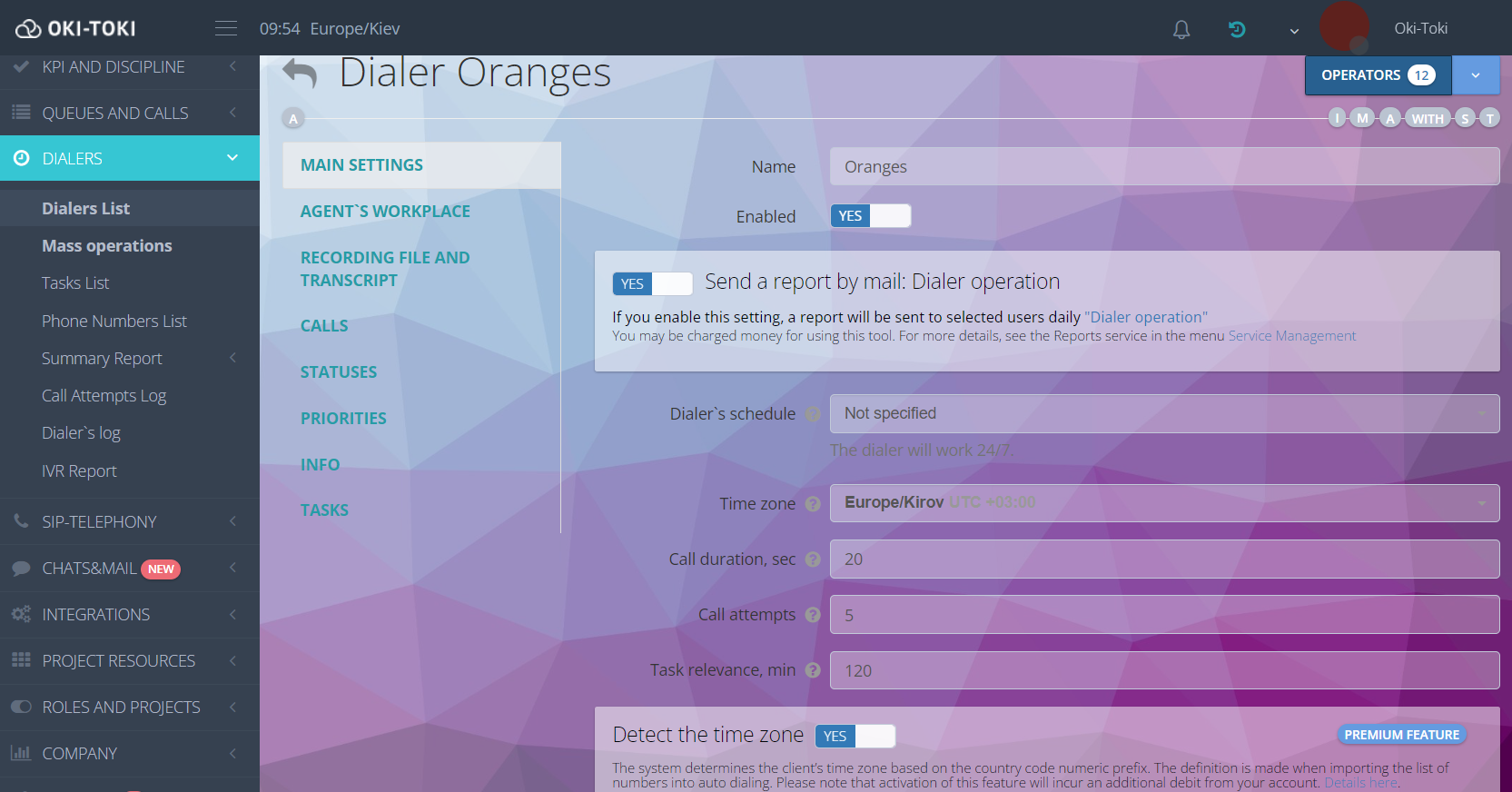Image resolution: width=1512 pixels, height=792 pixels.
Task: Click the 'T' marker badge
Action: (x=1489, y=118)
